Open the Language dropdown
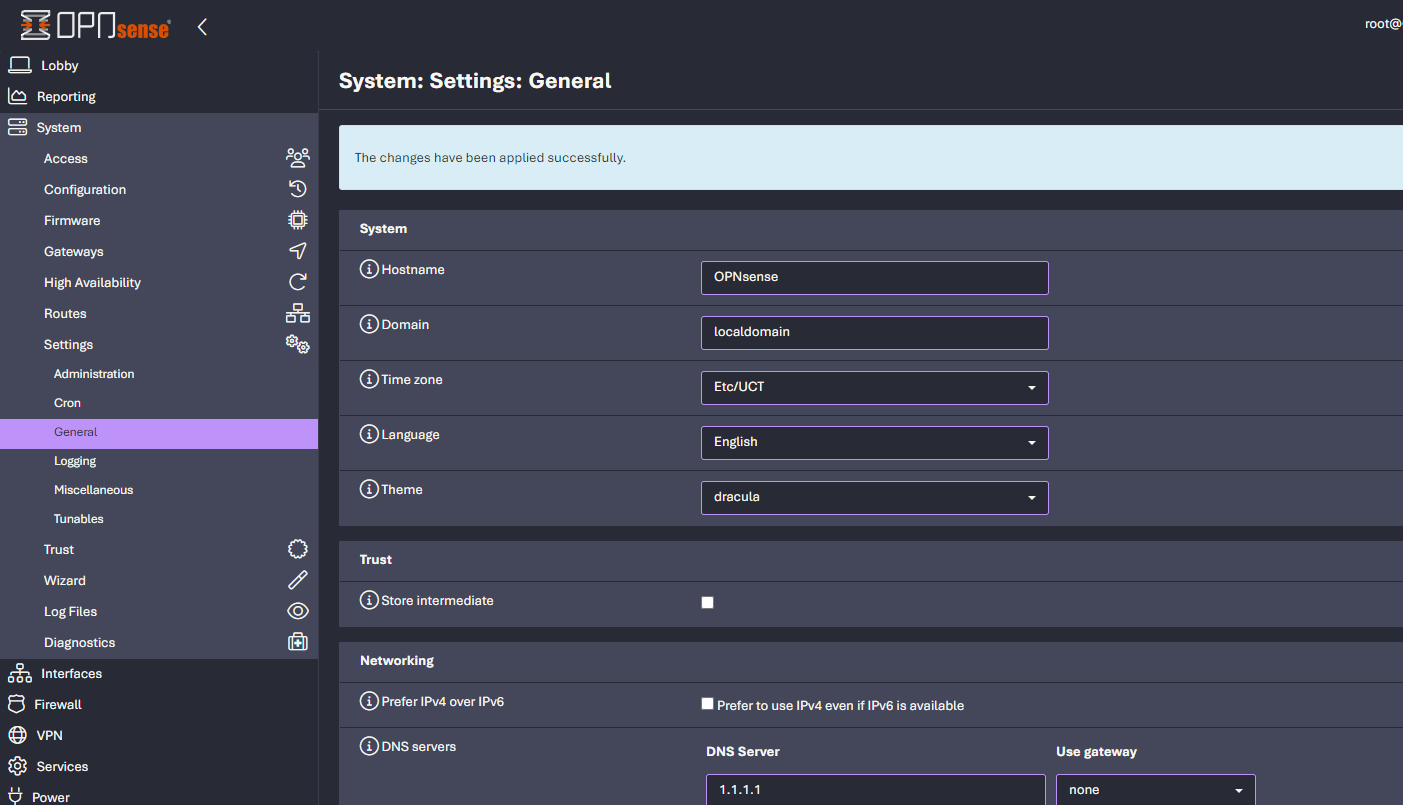 point(874,442)
